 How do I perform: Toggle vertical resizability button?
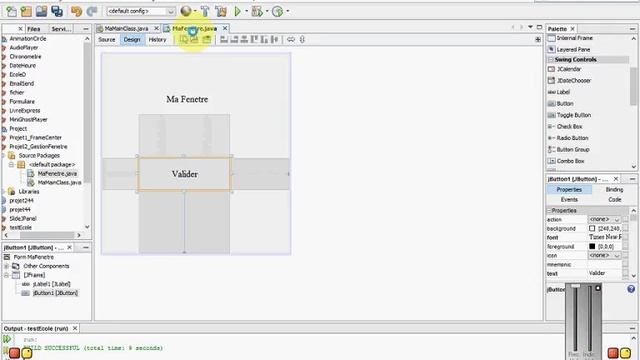click(302, 40)
